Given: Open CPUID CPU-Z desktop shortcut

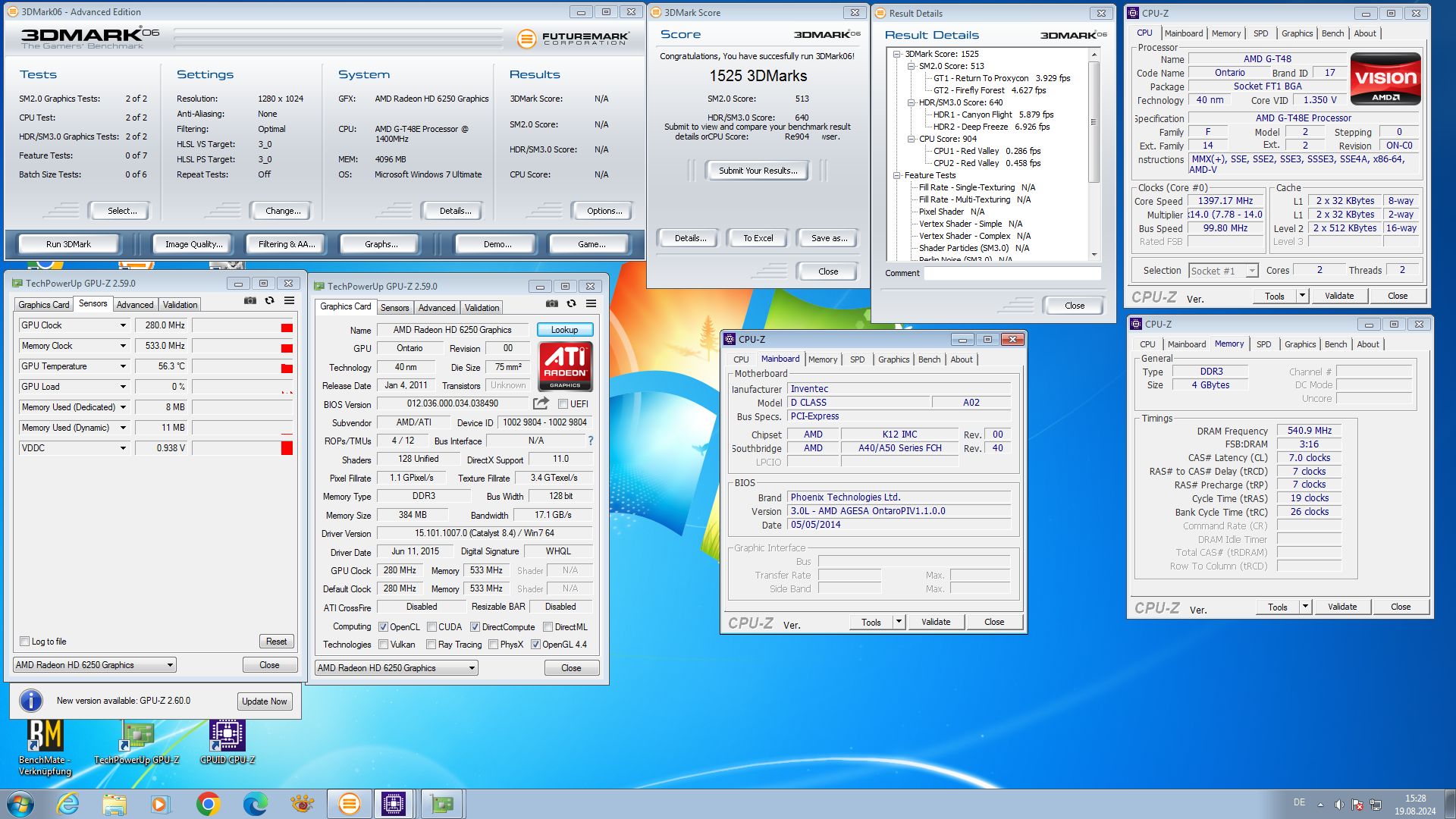Looking at the screenshot, I should point(227,742).
